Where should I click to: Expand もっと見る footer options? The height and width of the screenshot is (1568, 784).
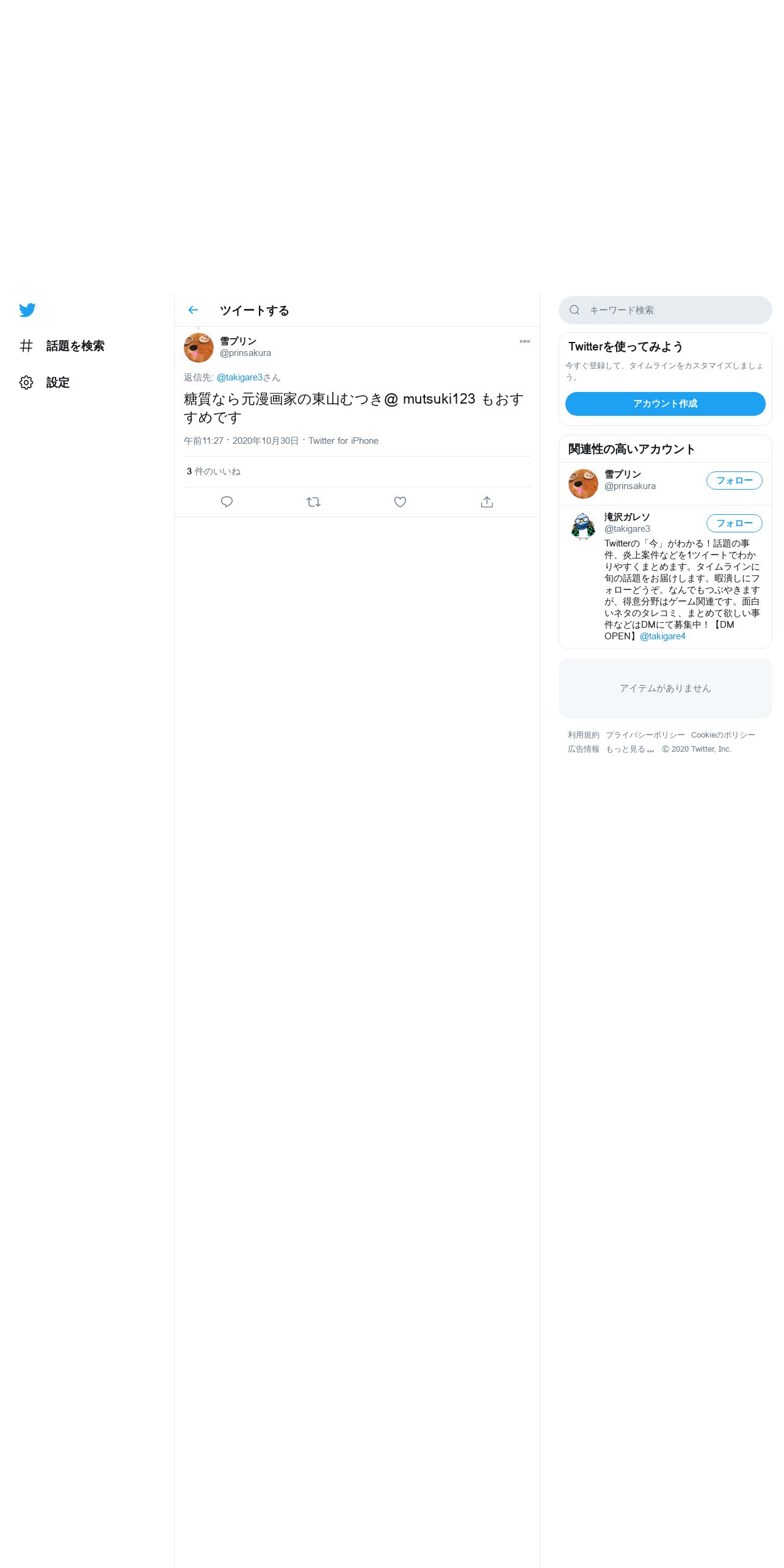630,749
